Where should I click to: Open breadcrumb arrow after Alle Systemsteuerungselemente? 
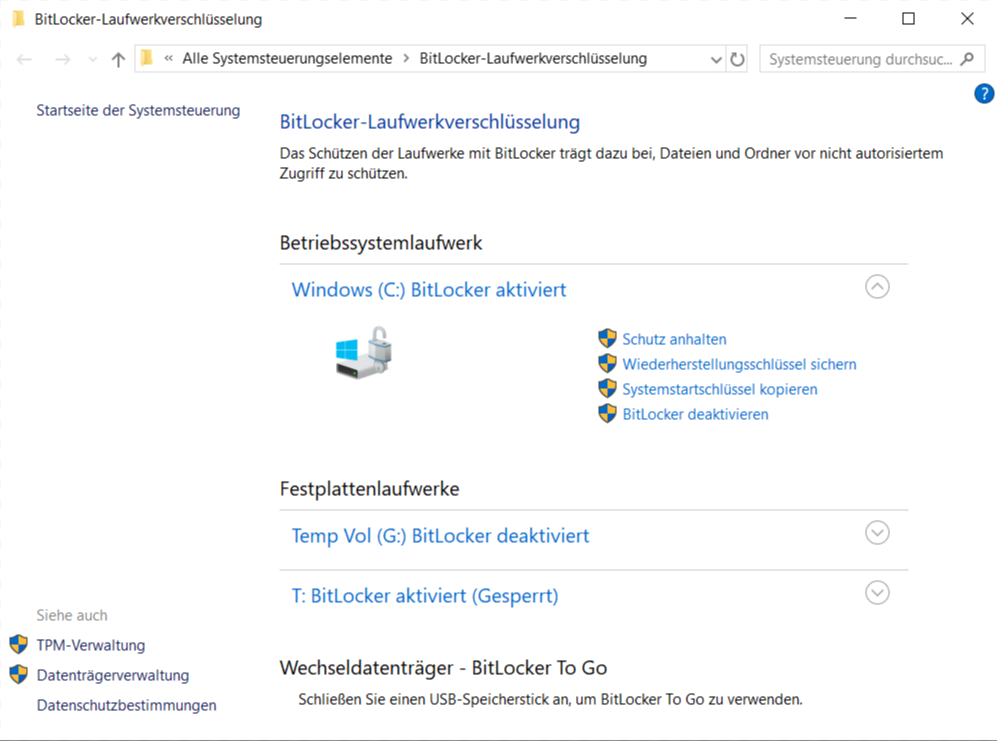pyautogui.click(x=406, y=59)
